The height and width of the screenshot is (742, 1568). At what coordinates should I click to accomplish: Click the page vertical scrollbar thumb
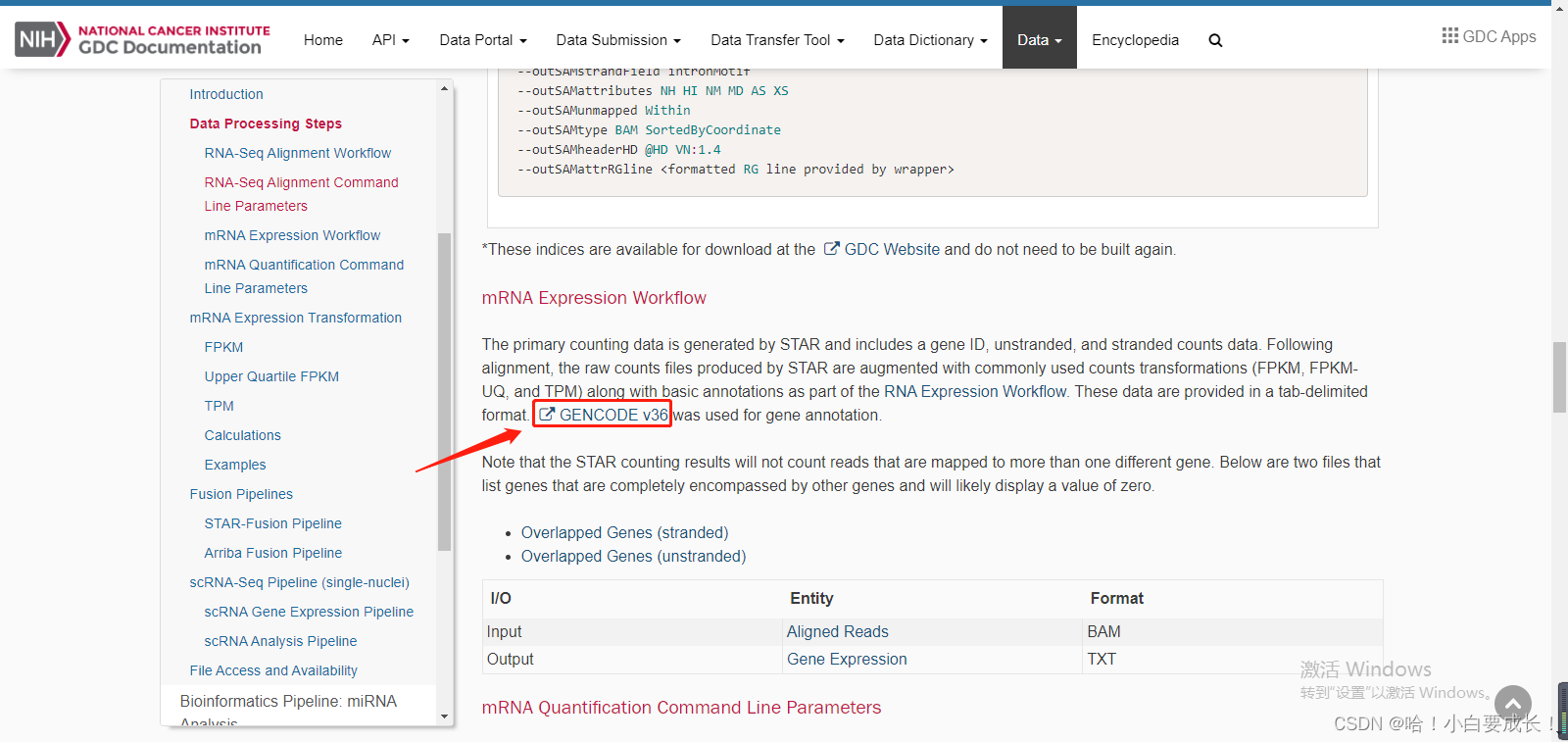tap(1559, 377)
